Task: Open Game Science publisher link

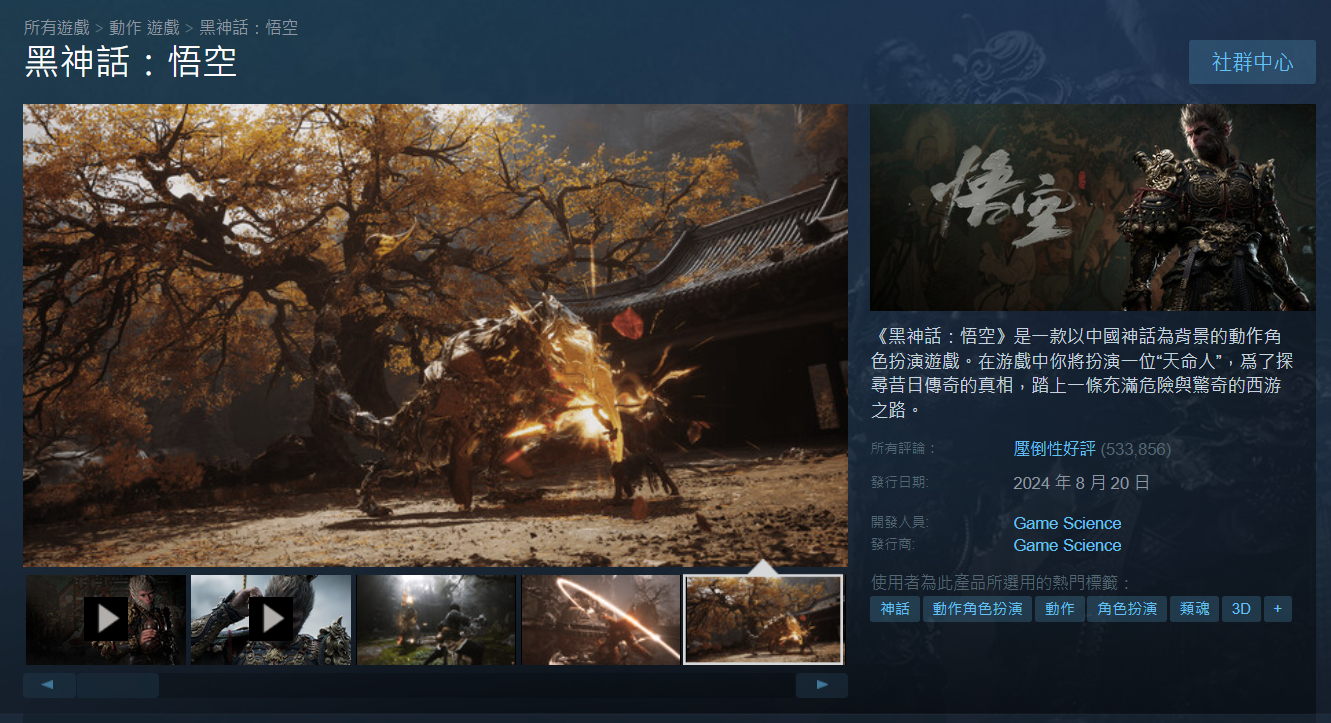Action: (1067, 545)
